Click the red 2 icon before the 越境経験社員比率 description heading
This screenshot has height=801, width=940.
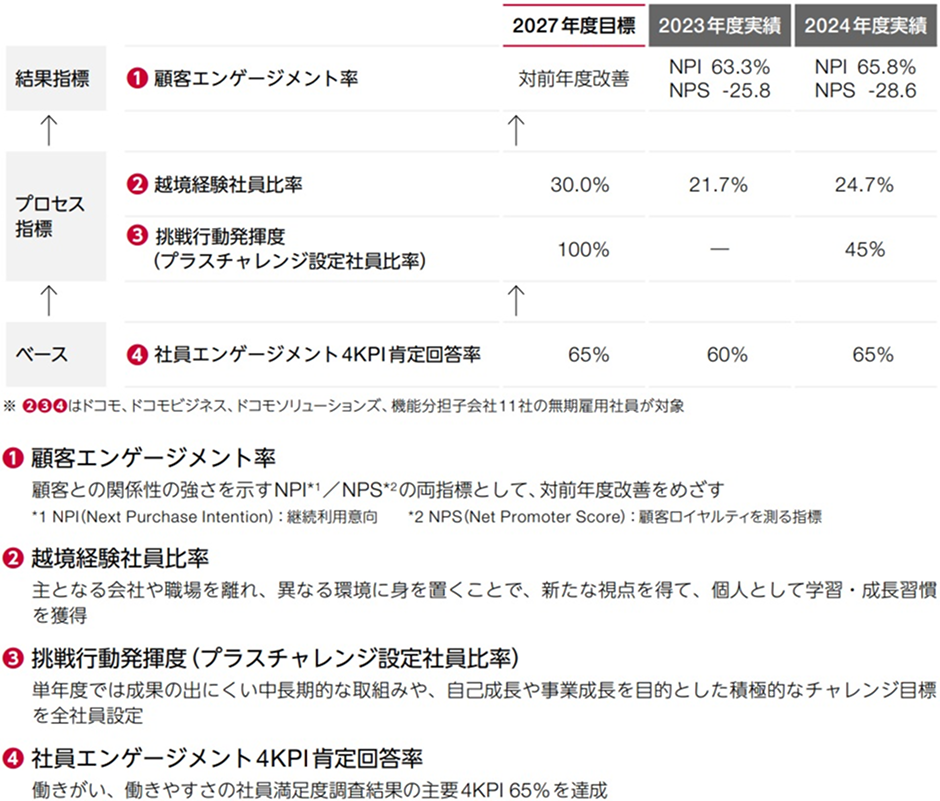point(14,556)
